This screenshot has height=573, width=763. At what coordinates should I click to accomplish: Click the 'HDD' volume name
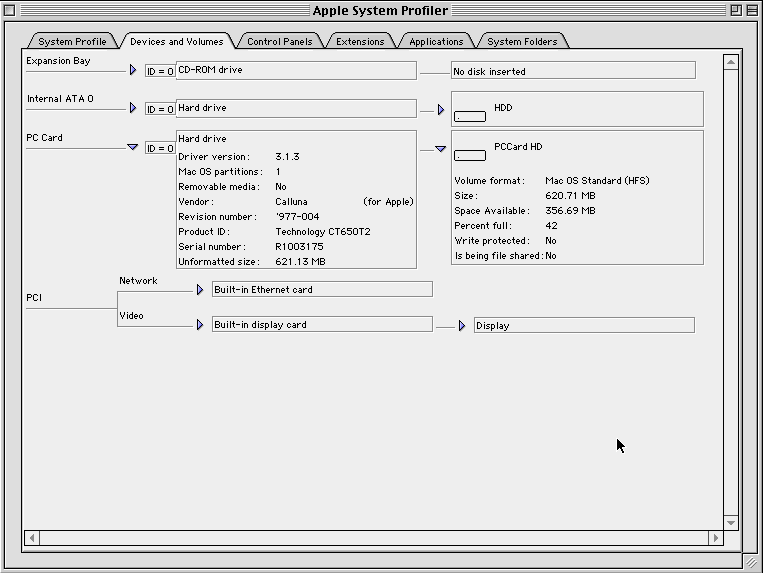click(x=503, y=107)
